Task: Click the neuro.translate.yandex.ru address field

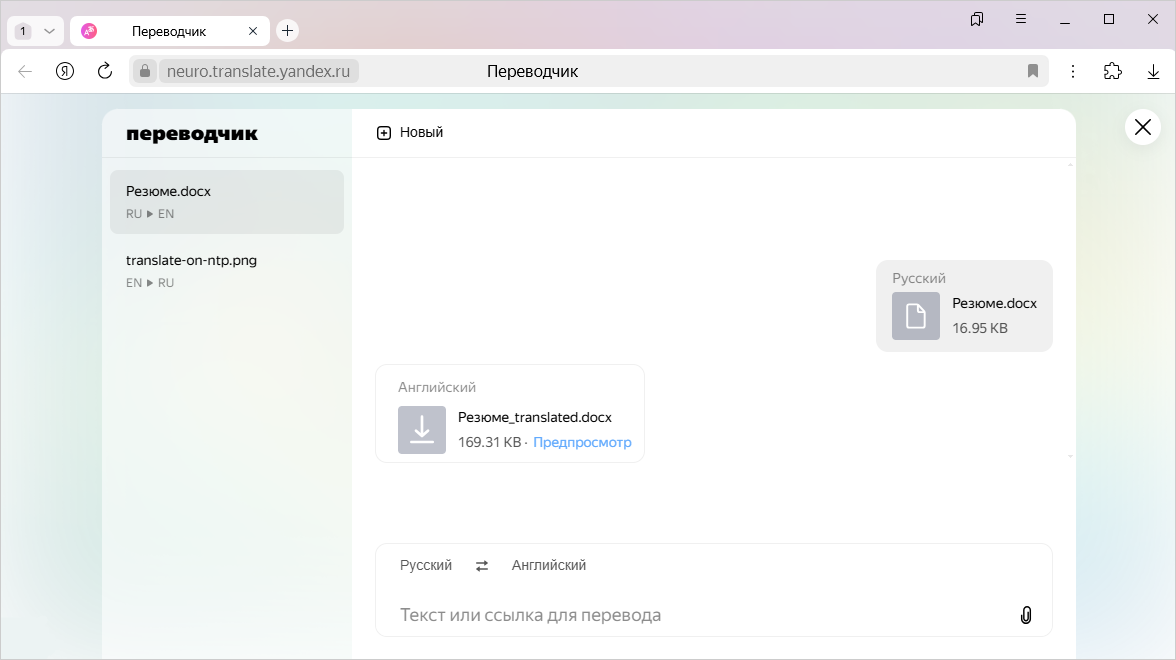Action: click(259, 71)
